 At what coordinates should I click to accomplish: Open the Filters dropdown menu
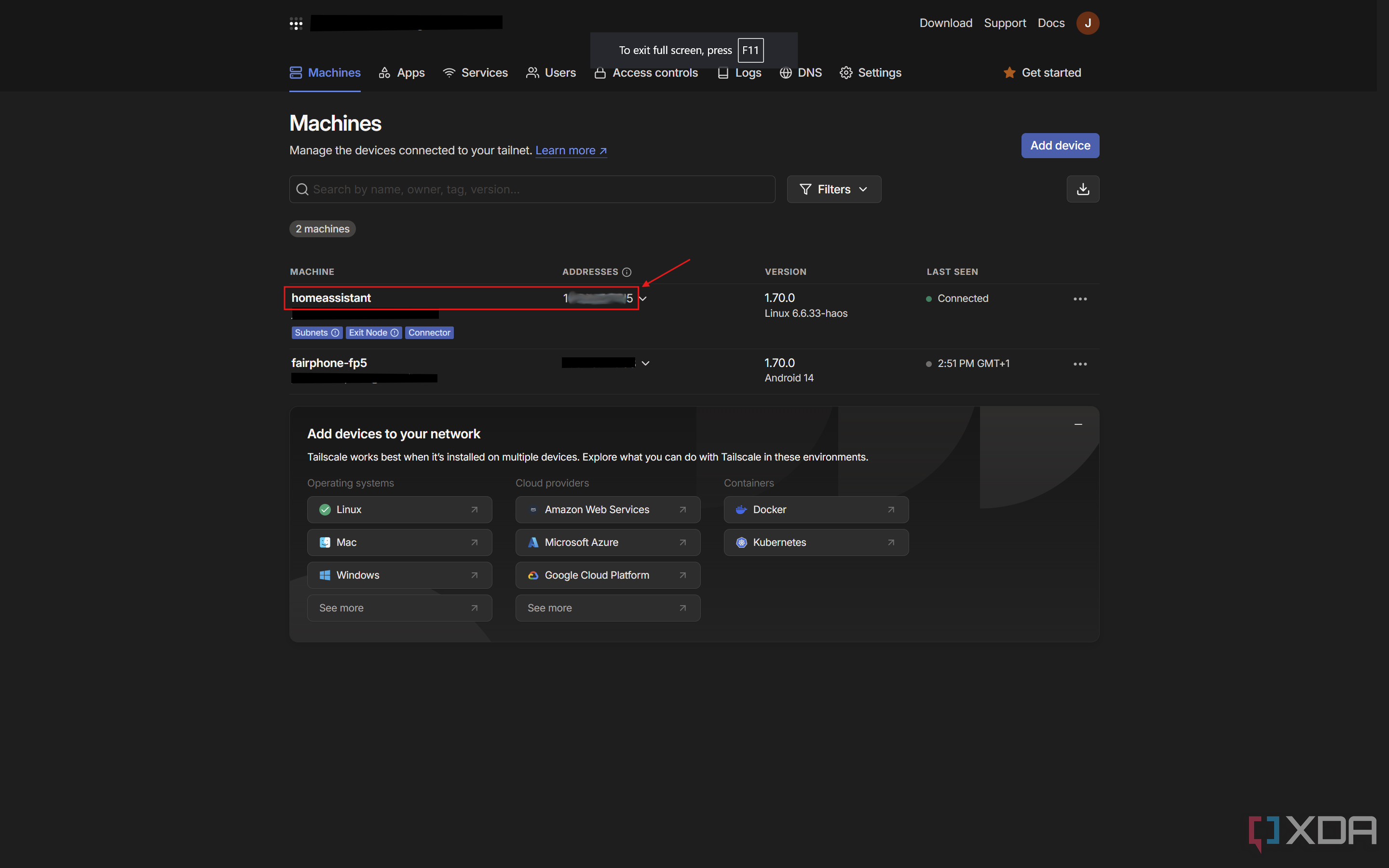(834, 189)
